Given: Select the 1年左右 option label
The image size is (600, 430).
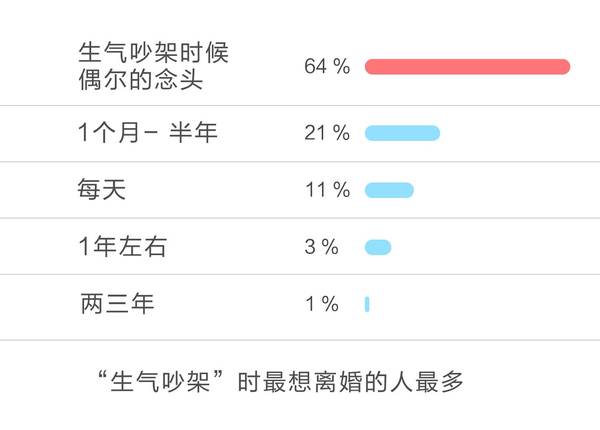Looking at the screenshot, I should point(122,246).
